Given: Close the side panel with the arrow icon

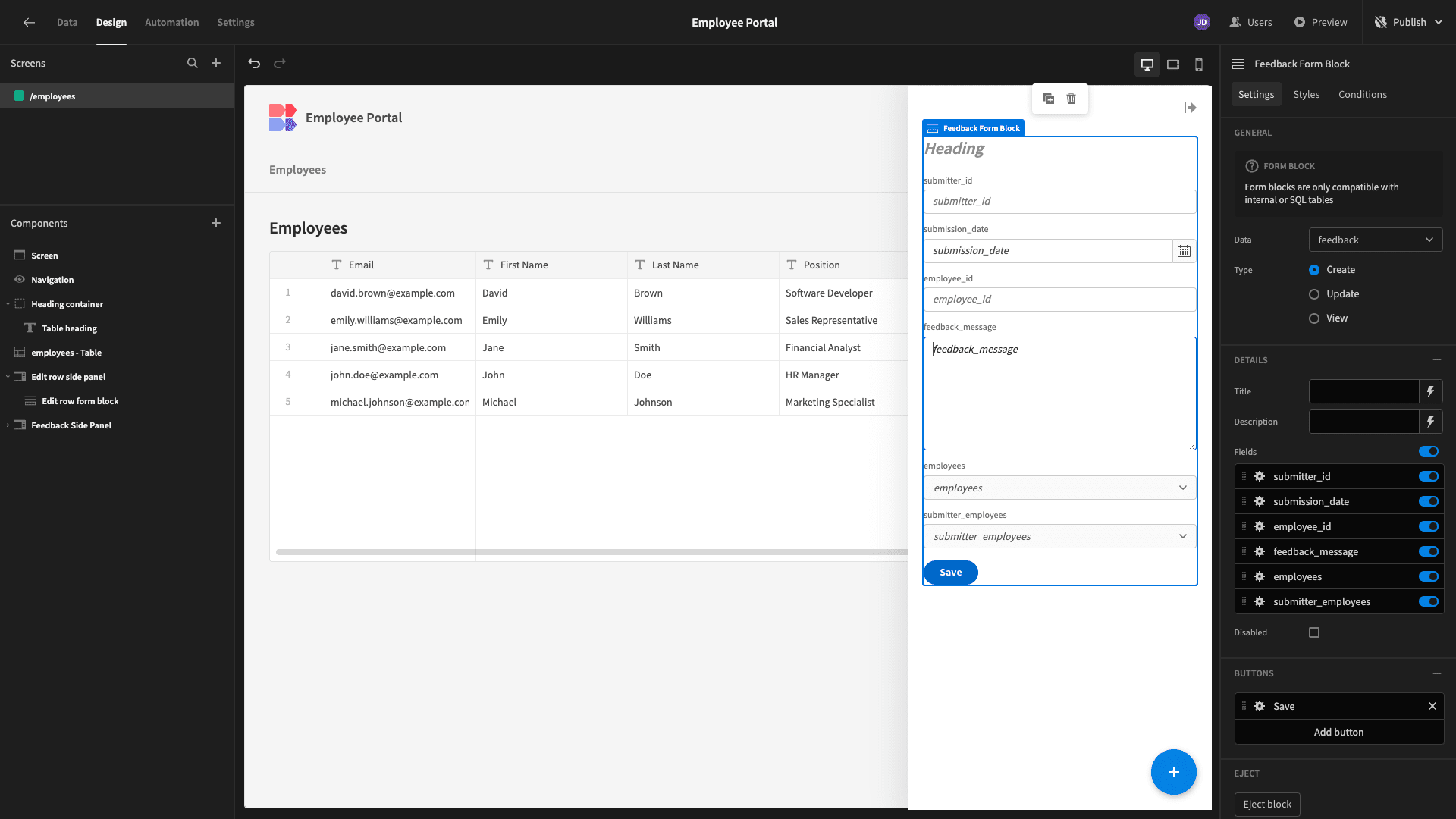Looking at the screenshot, I should (1190, 108).
